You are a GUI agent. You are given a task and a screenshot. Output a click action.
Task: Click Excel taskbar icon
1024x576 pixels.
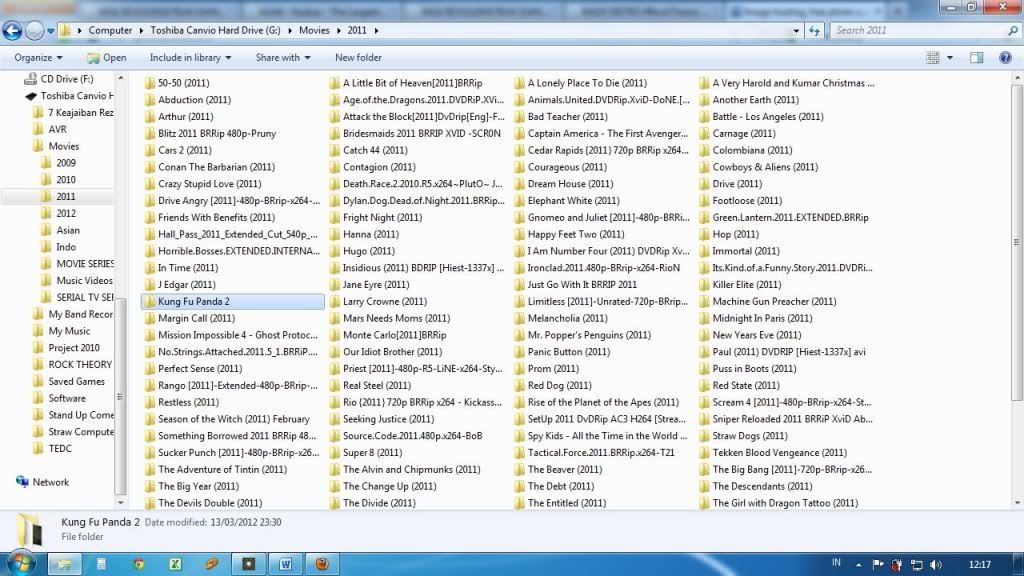click(x=175, y=564)
